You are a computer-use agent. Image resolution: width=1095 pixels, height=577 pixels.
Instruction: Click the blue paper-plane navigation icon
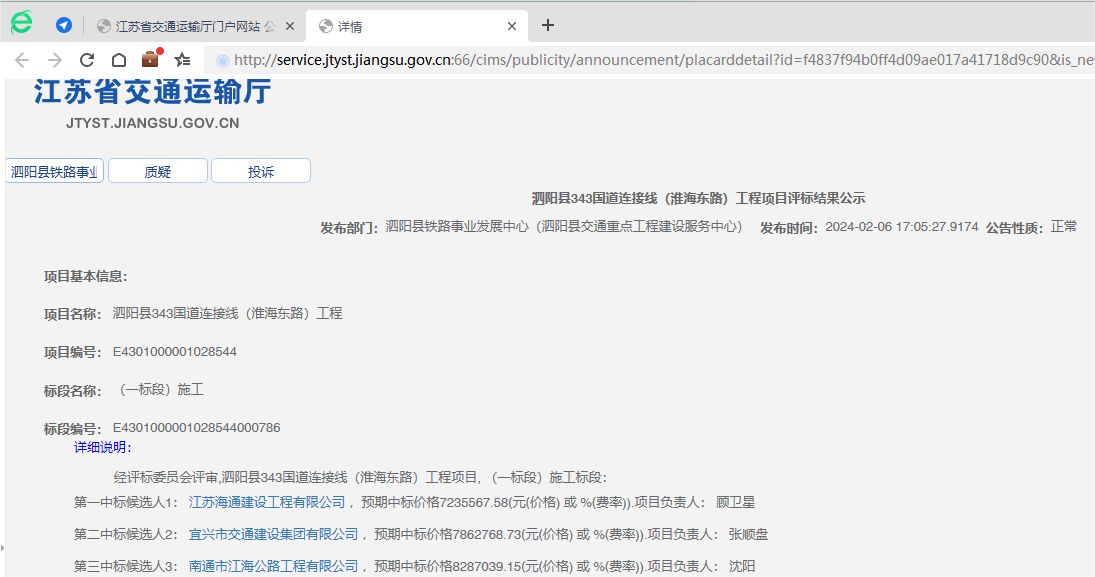click(x=64, y=26)
